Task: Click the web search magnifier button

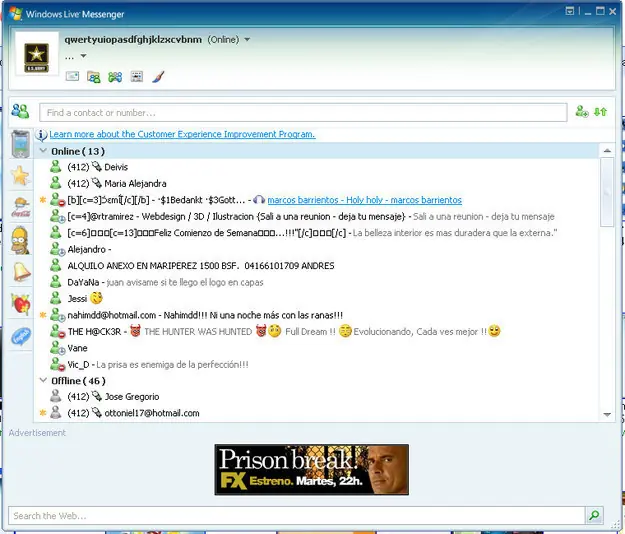Action: [x=594, y=515]
